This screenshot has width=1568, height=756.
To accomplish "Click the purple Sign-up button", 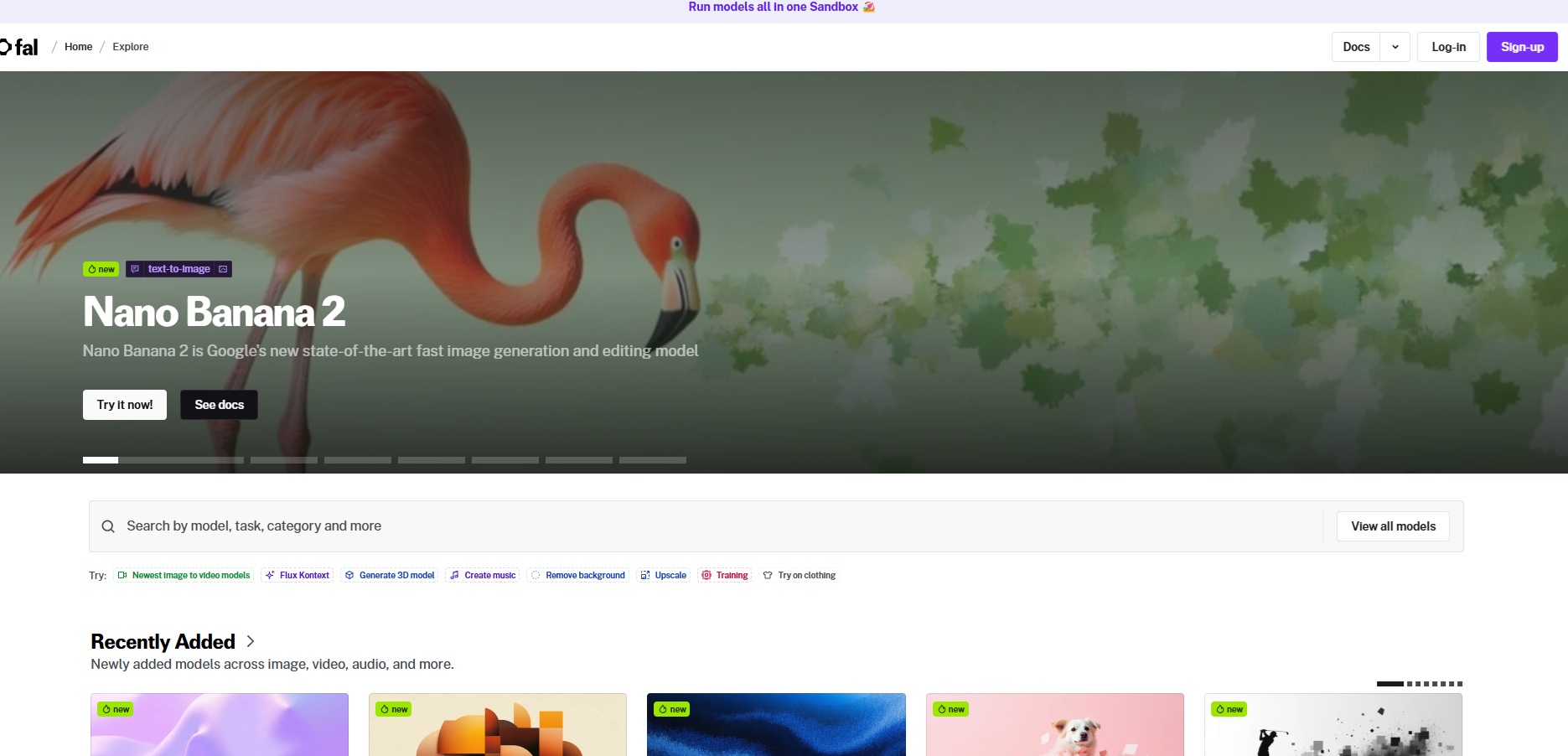I will tap(1522, 47).
